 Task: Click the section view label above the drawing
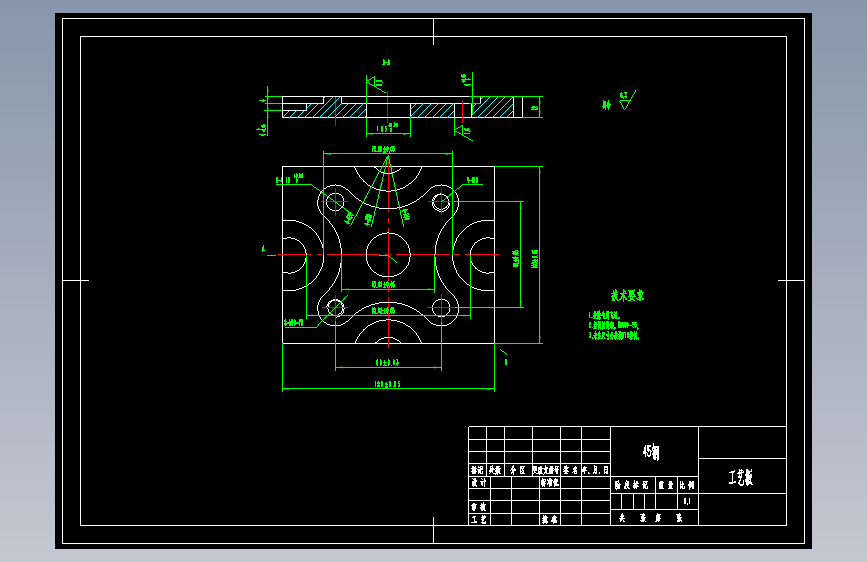386,62
